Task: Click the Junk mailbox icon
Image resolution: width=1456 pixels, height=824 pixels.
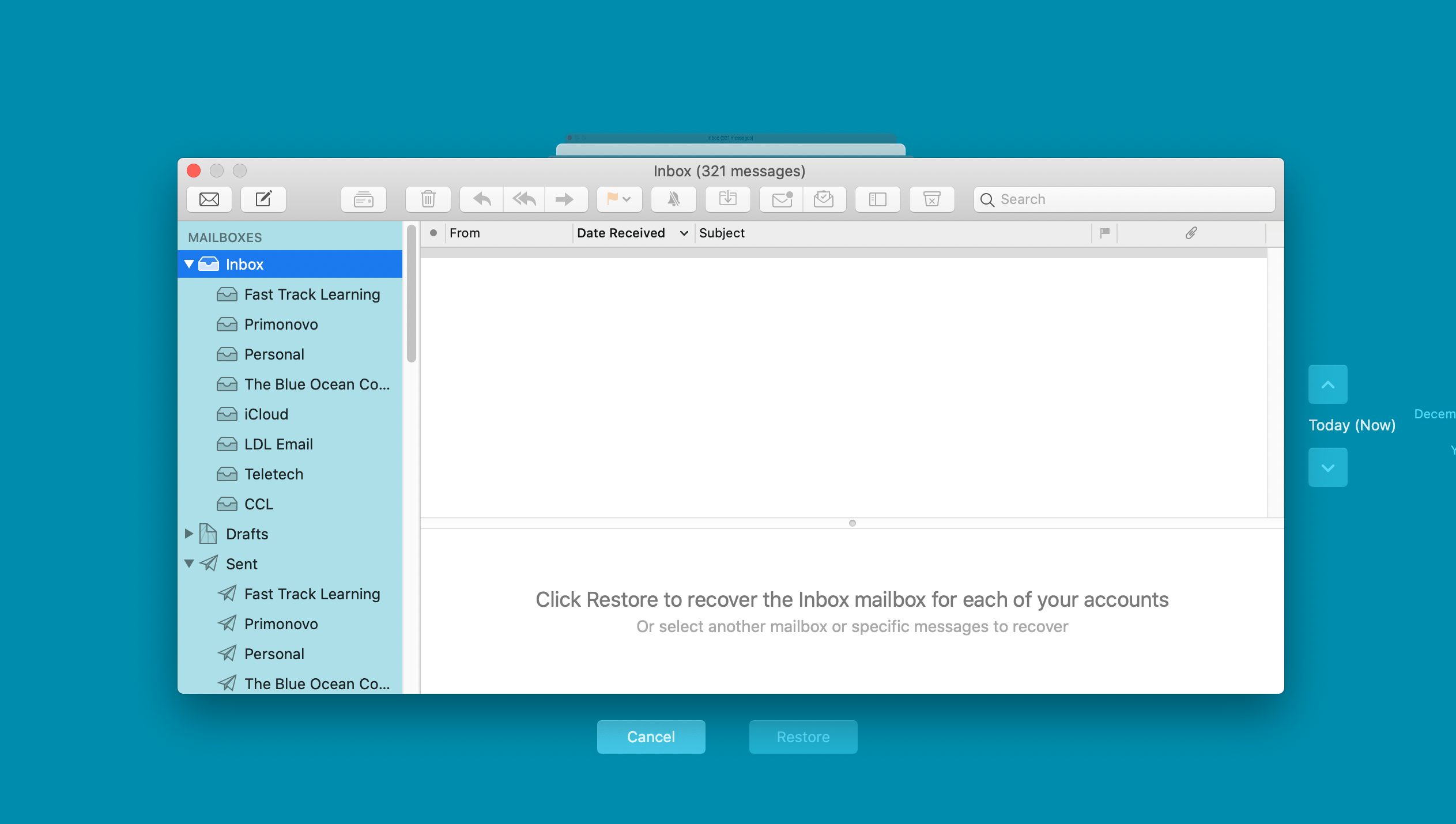Action: pyautogui.click(x=931, y=199)
